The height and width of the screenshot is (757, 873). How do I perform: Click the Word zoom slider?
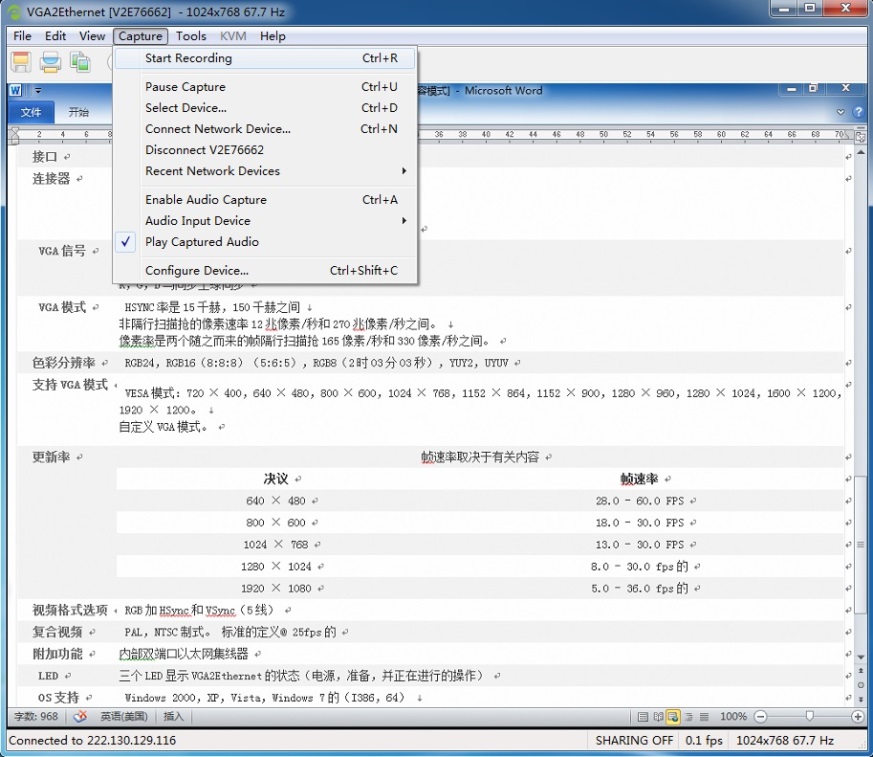coord(808,716)
